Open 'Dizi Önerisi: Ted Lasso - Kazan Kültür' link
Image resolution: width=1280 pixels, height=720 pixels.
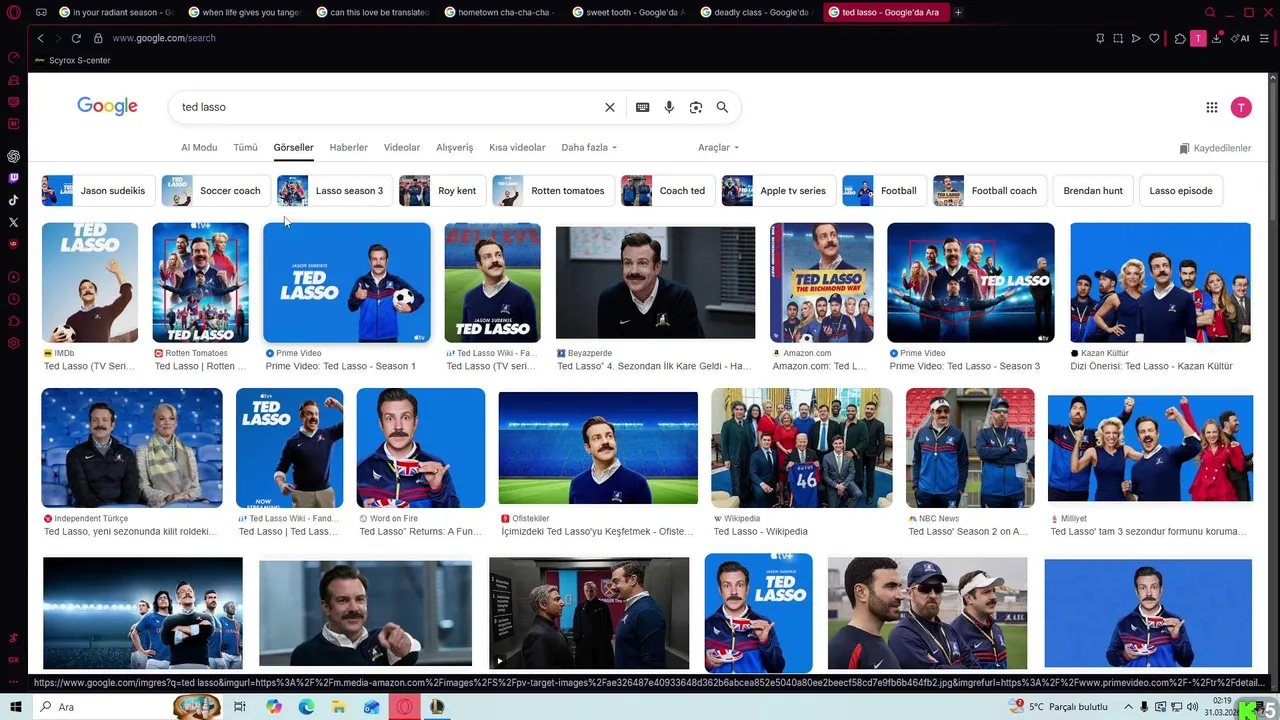pyautogui.click(x=1151, y=366)
